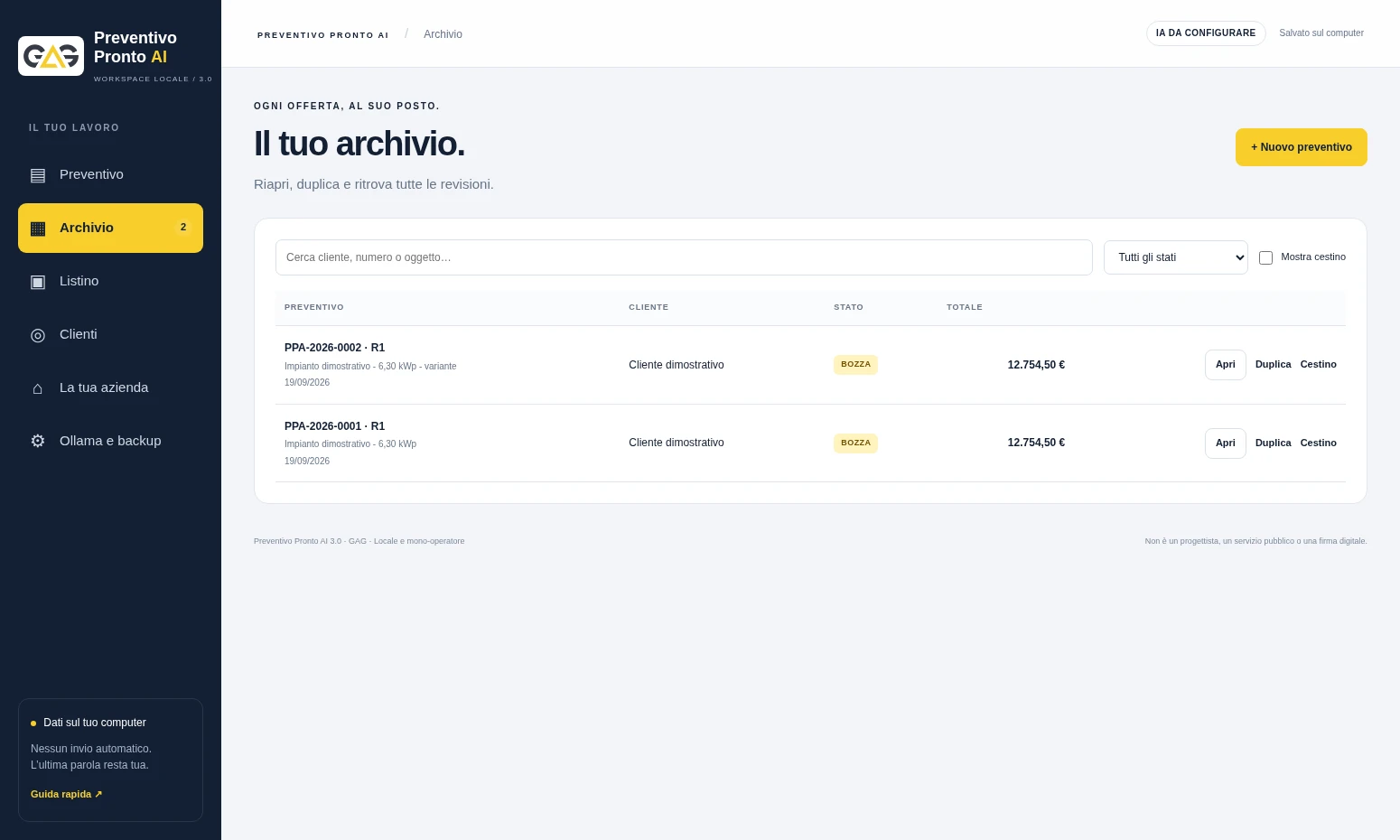This screenshot has height=840, width=1400.
Task: Click the Cliente column header
Action: pos(649,308)
